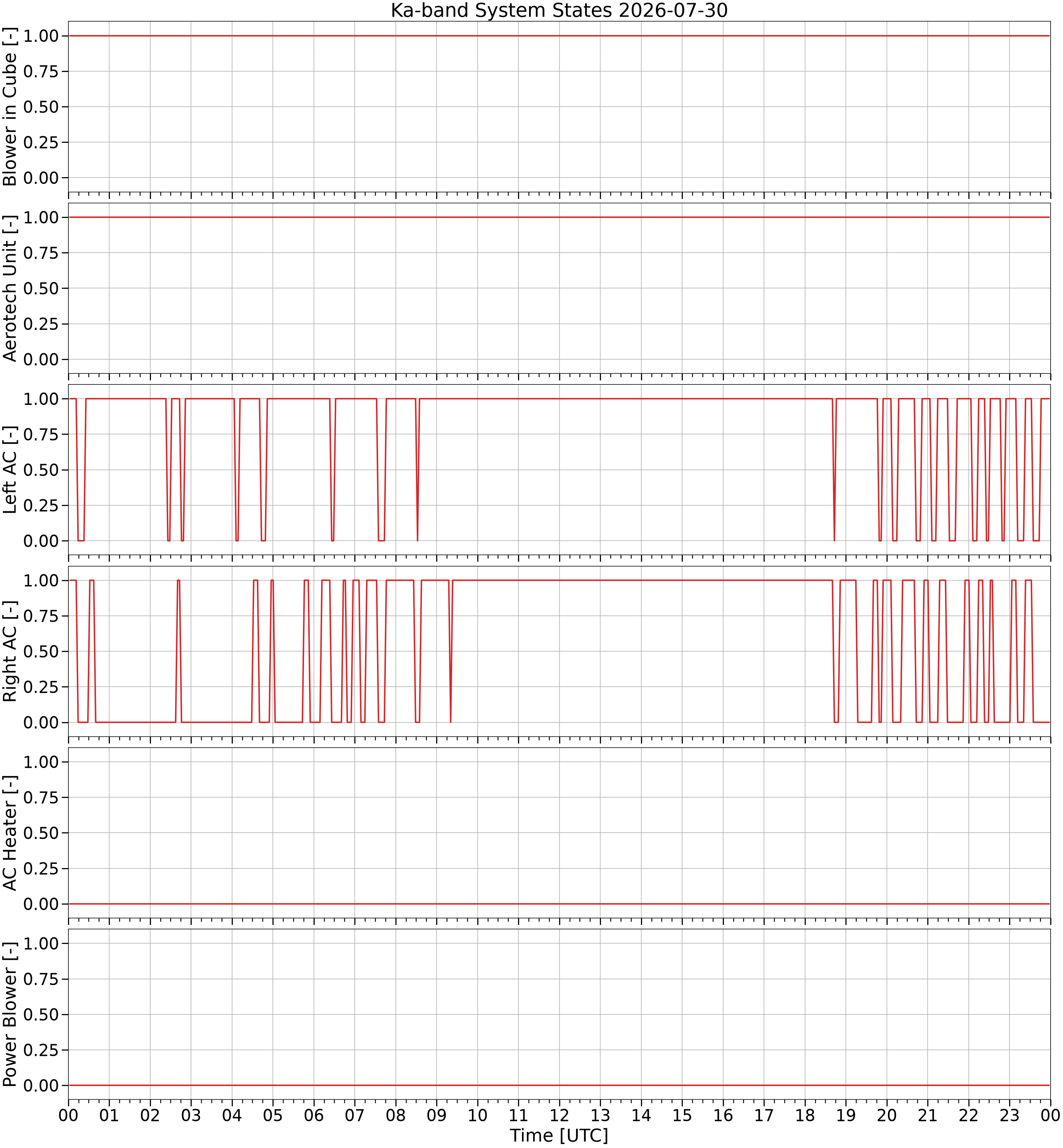Click the 1.00 tick of AC Heater
This screenshot has height=1148, width=1063.
tap(41, 762)
